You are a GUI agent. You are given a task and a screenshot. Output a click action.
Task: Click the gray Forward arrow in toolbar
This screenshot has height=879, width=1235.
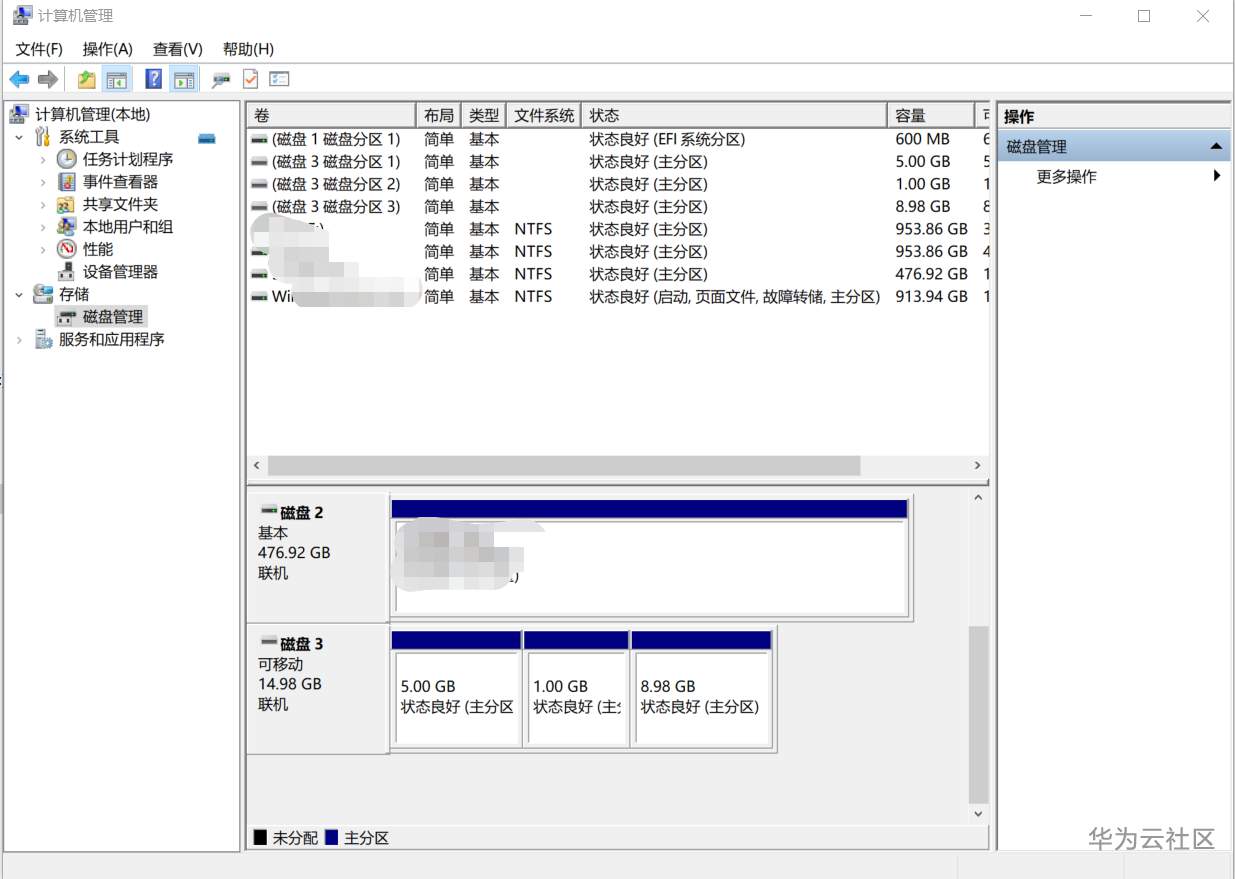click(x=47, y=79)
